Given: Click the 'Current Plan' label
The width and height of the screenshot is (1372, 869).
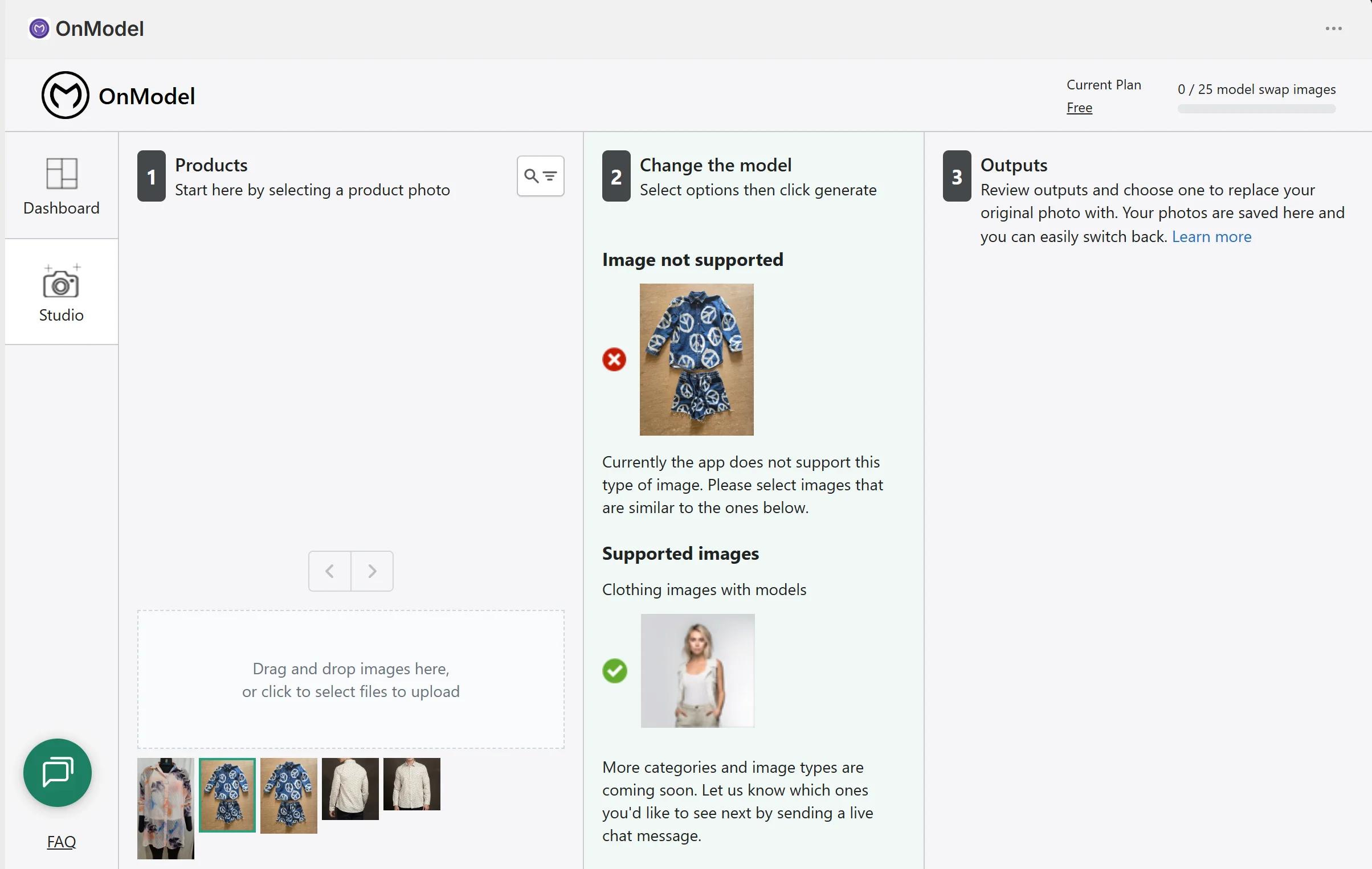Looking at the screenshot, I should (1104, 85).
